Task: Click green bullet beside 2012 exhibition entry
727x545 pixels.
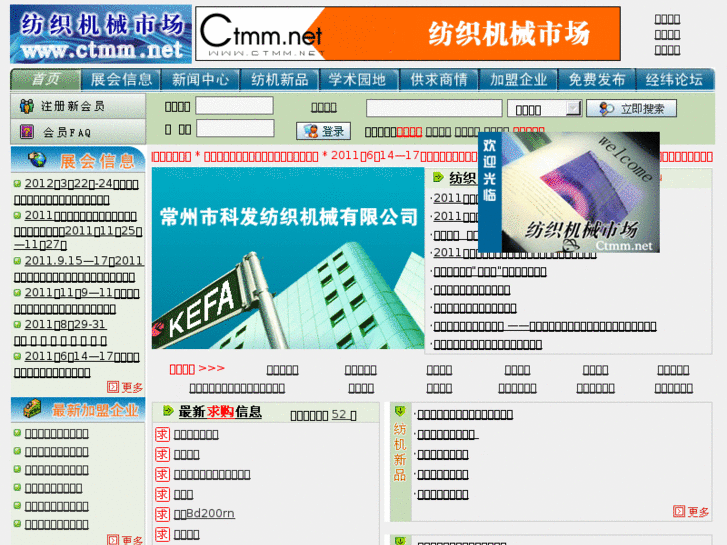Action: 18,184
